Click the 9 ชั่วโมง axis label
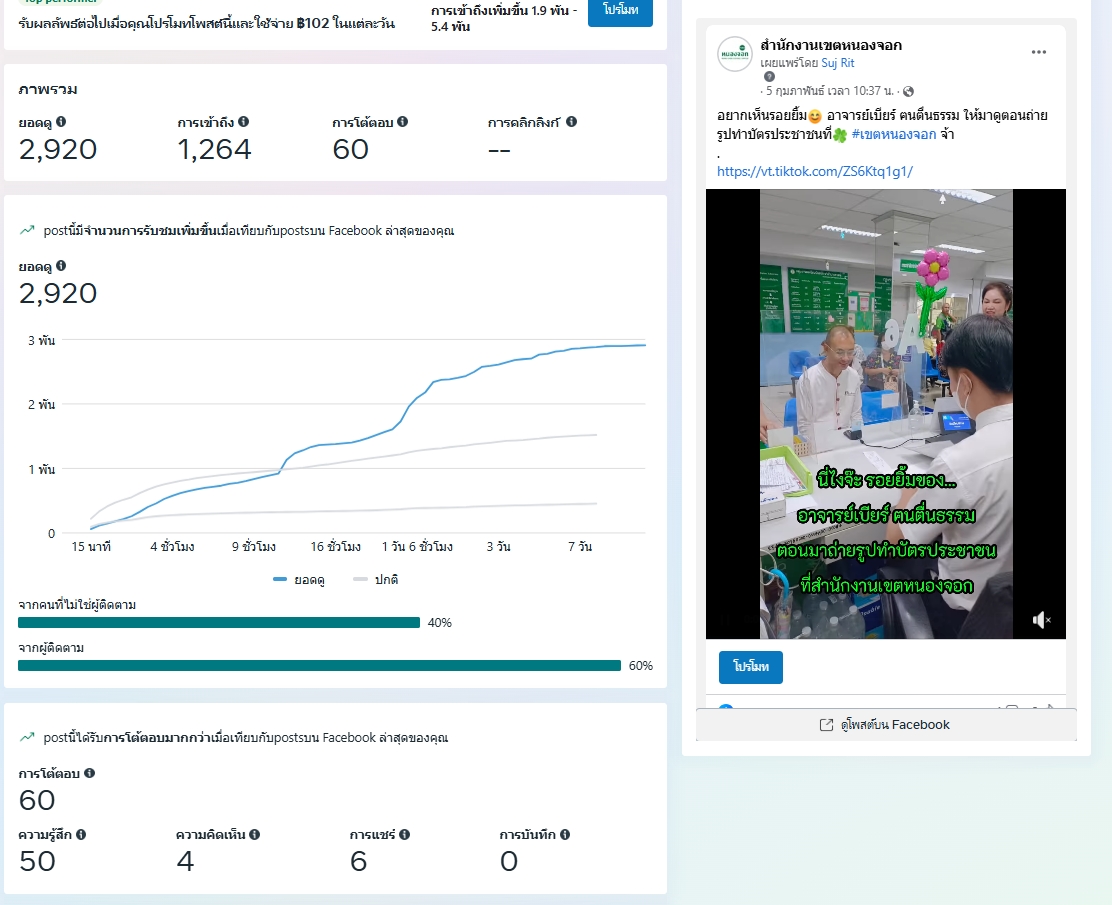Viewport: 1112px width, 905px height. pos(254,546)
